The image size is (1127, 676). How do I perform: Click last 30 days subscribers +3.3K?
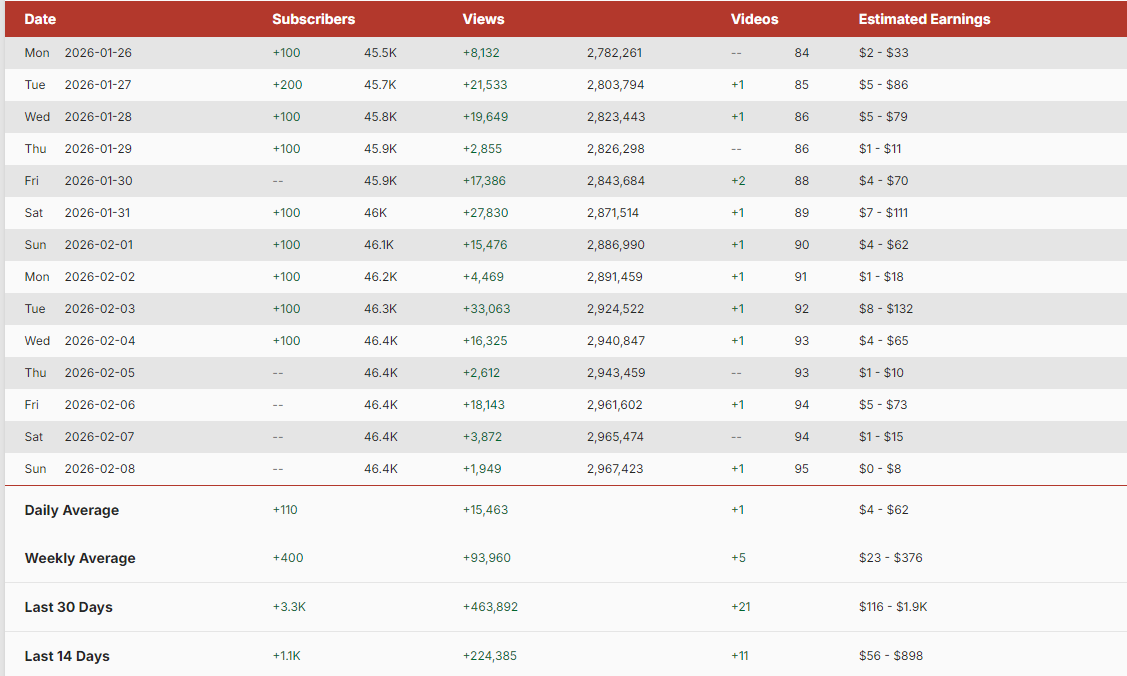point(289,606)
